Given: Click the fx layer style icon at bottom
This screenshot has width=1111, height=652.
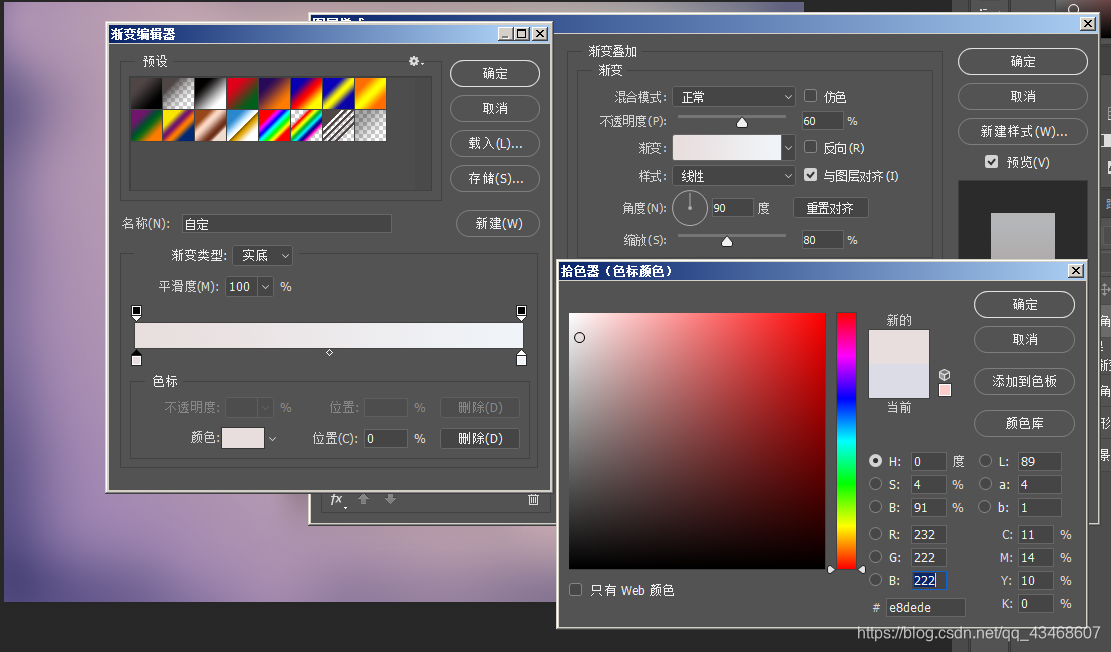Looking at the screenshot, I should [x=337, y=499].
